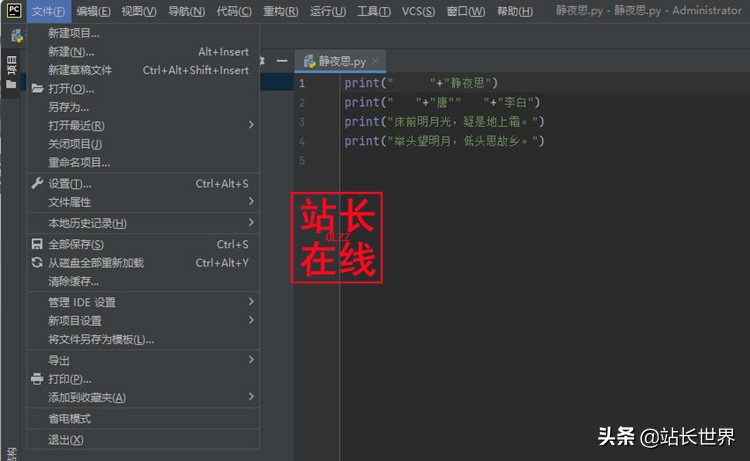Viewport: 750px width, 461px height.
Task: Choose 设置(T) with Ctrl+Alt+S shortcut
Action: 143,184
